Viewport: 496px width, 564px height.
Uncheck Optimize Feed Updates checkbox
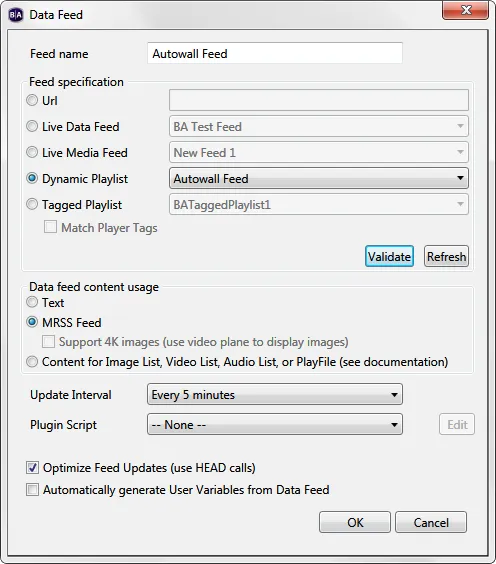(x=32, y=468)
